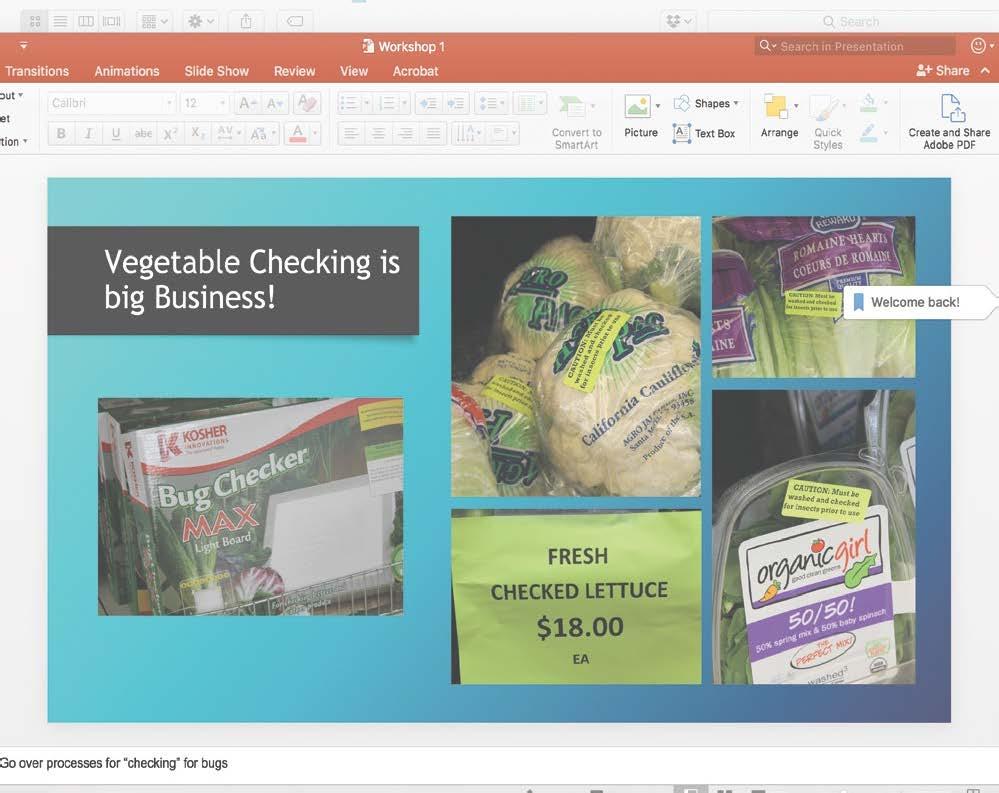The height and width of the screenshot is (793, 999).
Task: Open the View tab
Action: [x=354, y=71]
